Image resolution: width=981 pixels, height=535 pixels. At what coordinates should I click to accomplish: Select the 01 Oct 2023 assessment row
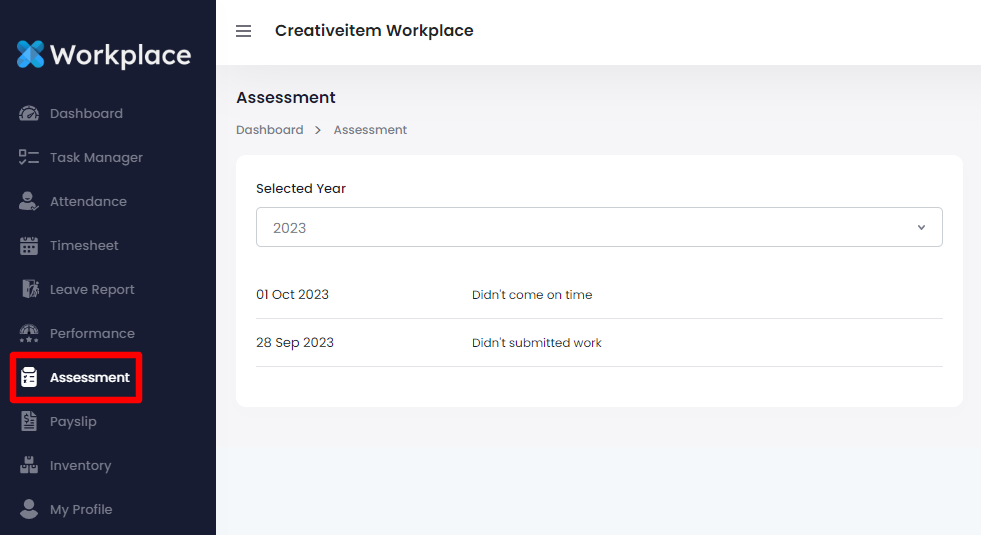click(292, 295)
